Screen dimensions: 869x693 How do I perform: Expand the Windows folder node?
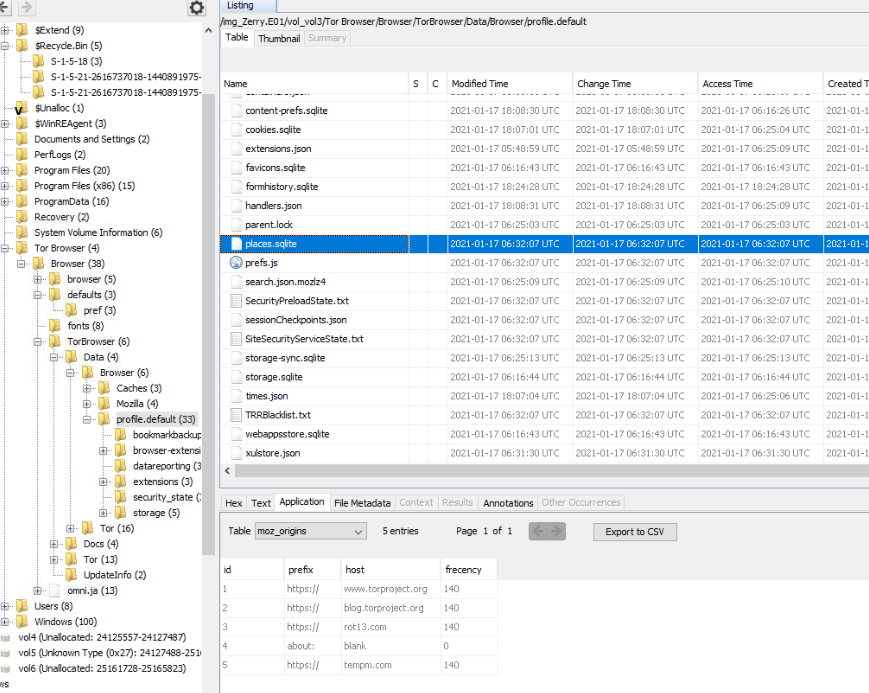pyautogui.click(x=5, y=622)
